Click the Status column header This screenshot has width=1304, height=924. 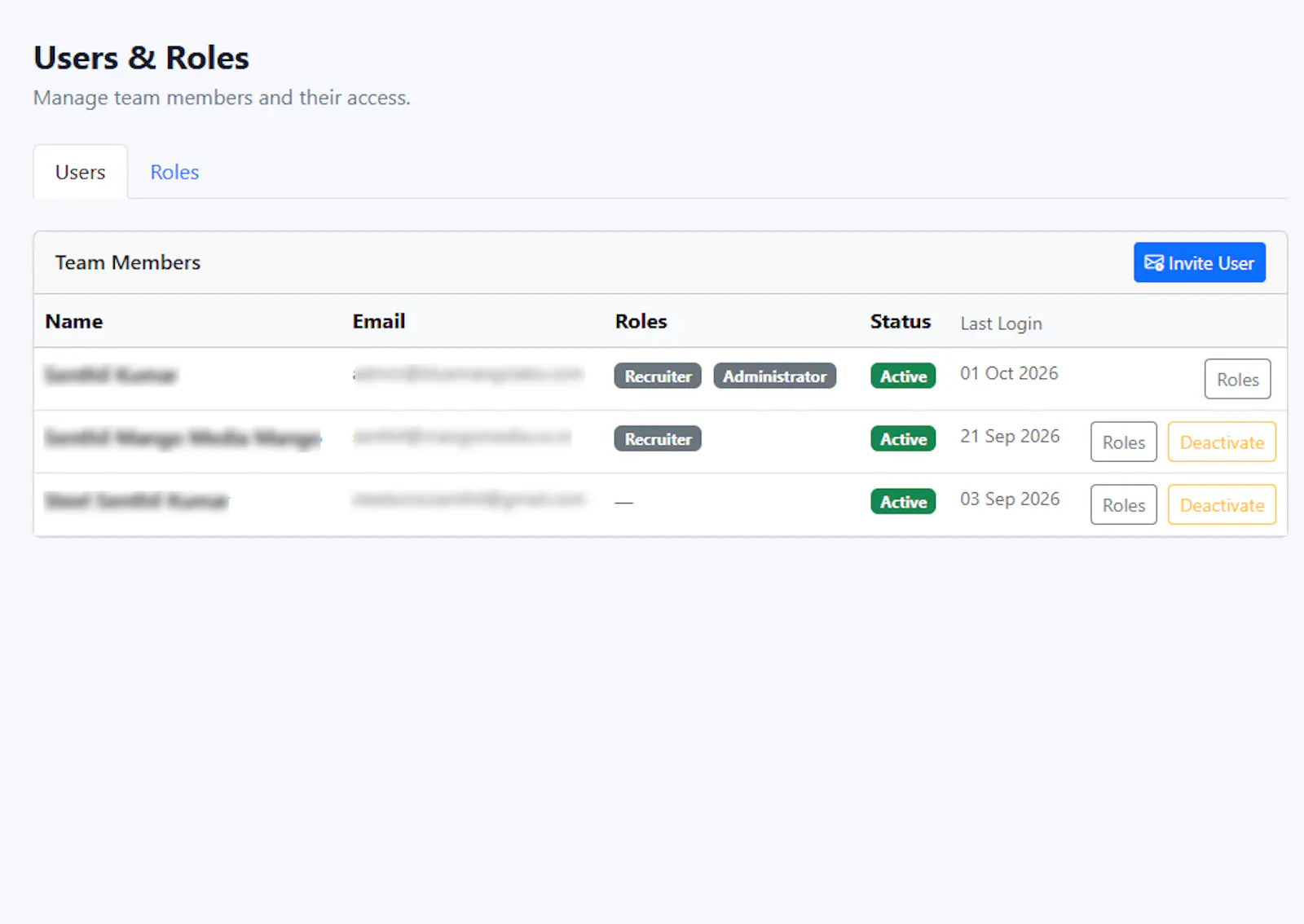(901, 321)
